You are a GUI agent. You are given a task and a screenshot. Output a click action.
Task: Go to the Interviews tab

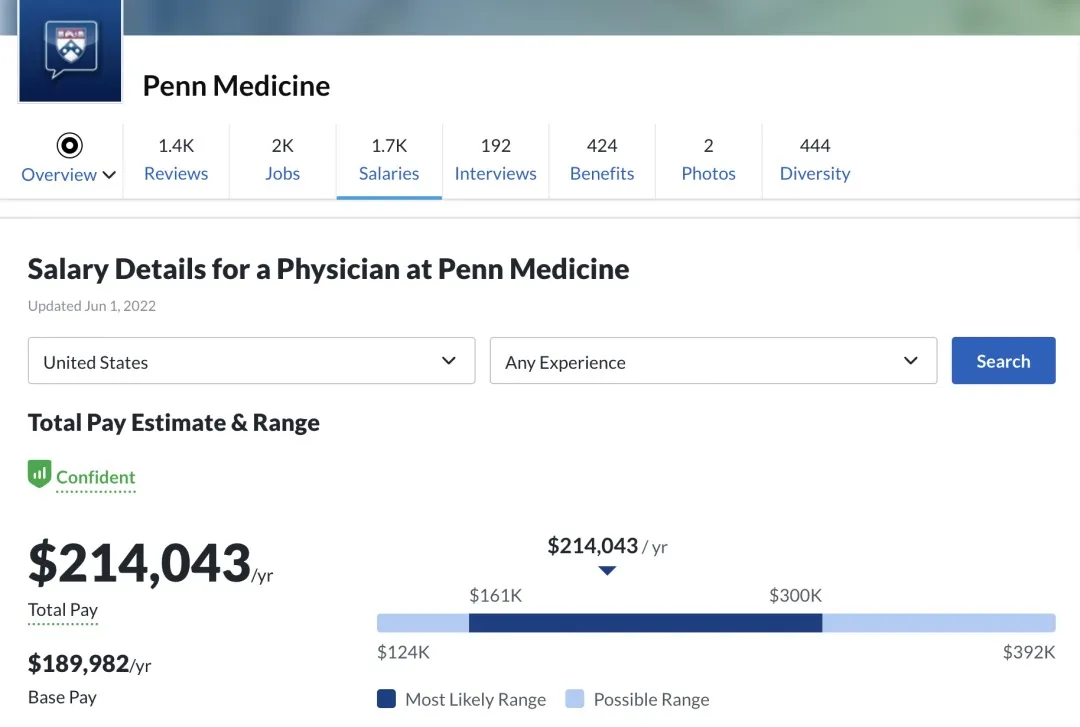495,160
